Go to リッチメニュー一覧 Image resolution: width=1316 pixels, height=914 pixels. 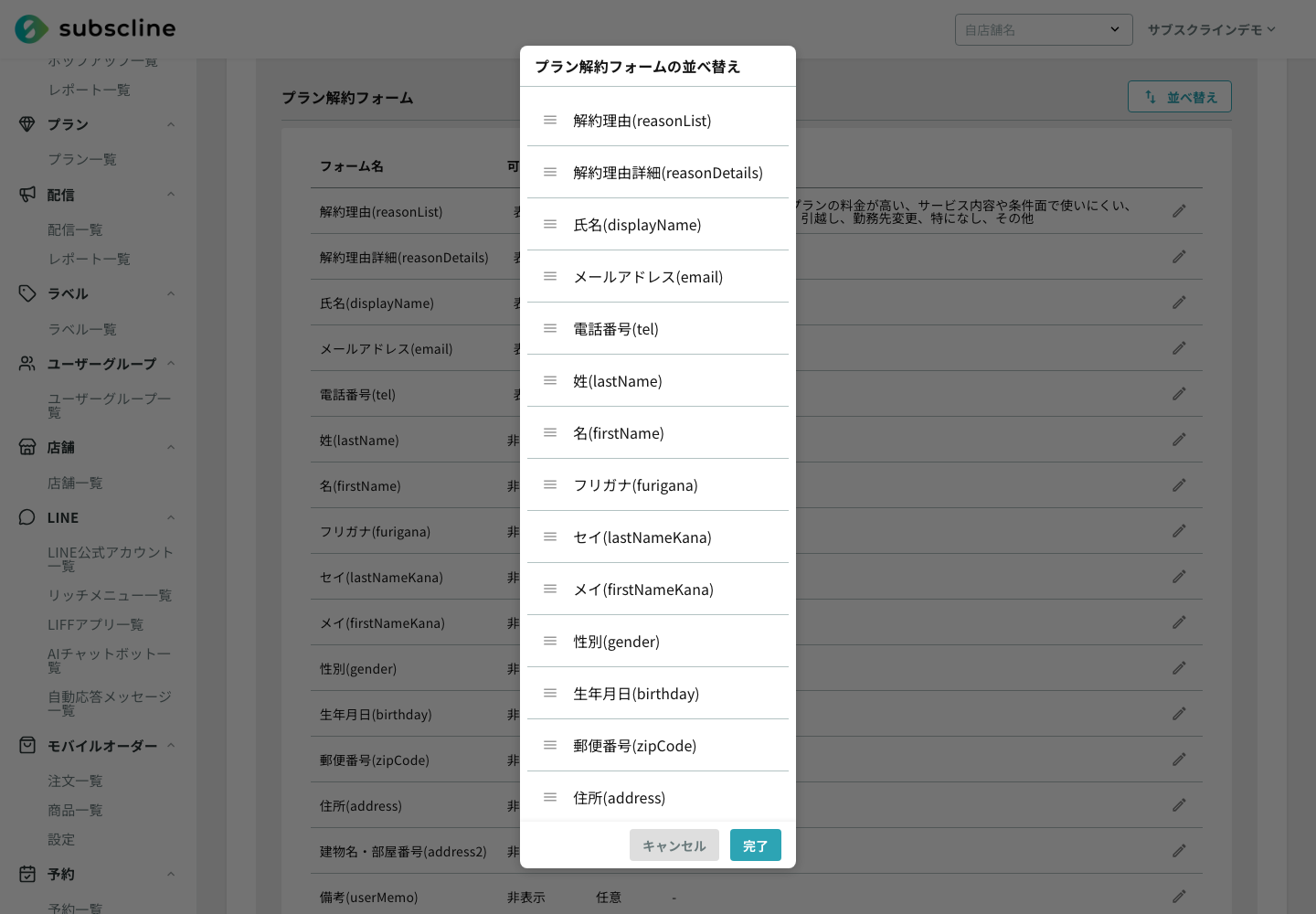(110, 595)
